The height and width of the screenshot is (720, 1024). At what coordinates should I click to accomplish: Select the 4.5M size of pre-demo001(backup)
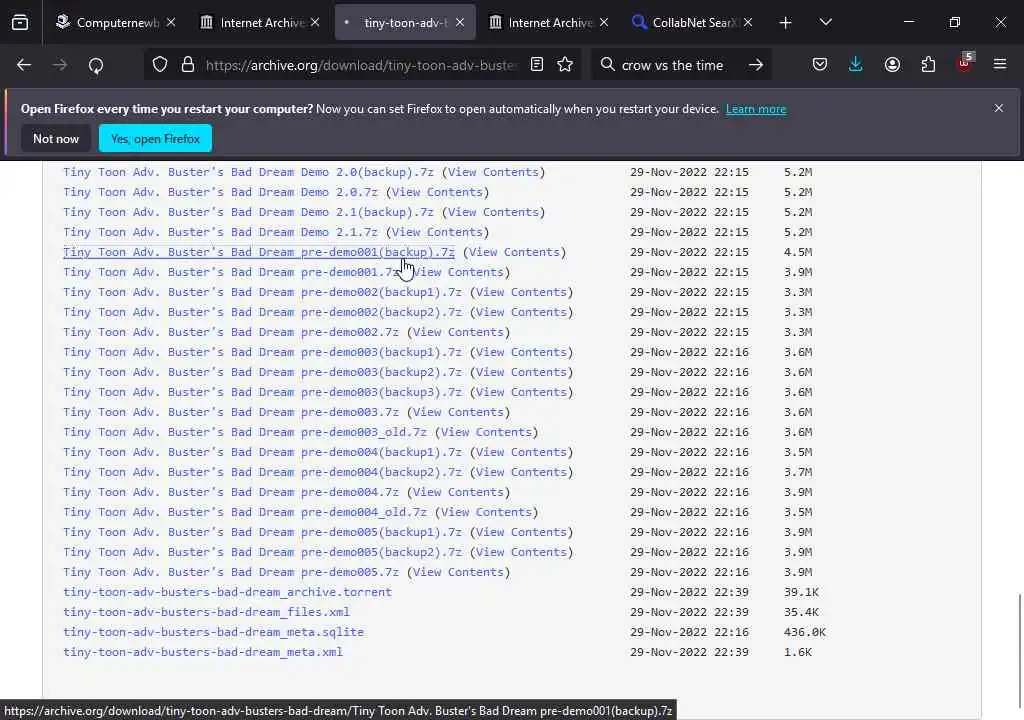pyautogui.click(x=798, y=252)
